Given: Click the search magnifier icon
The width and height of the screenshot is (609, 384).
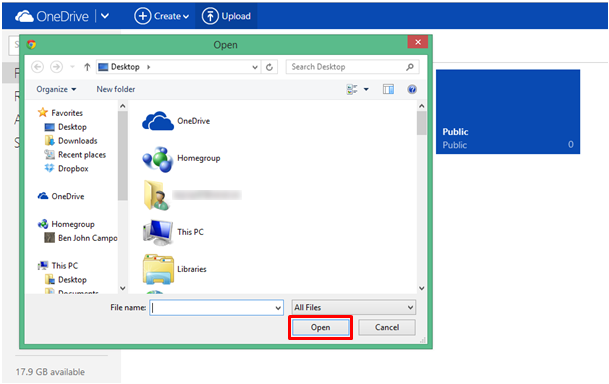Looking at the screenshot, I should coord(410,67).
